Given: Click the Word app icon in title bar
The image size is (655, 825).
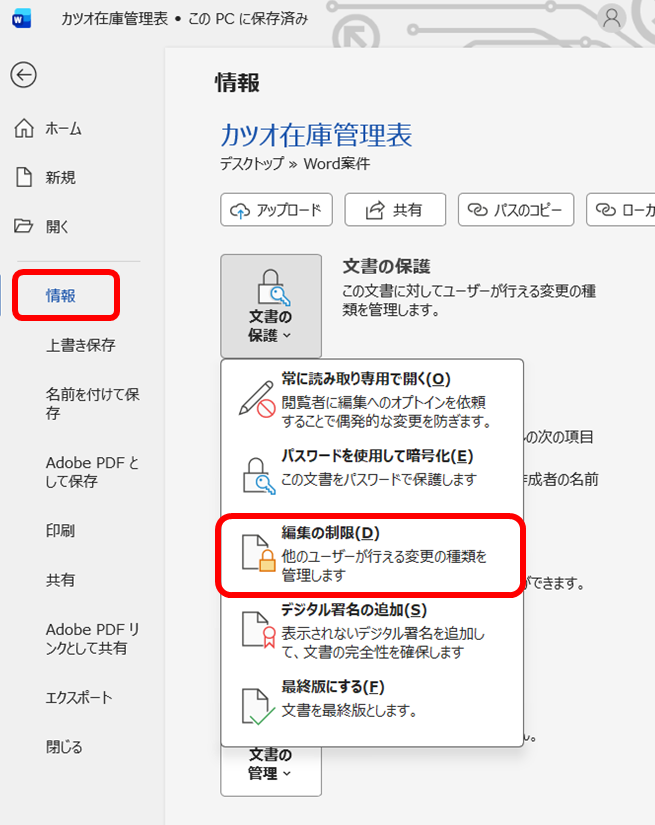Looking at the screenshot, I should (x=20, y=19).
